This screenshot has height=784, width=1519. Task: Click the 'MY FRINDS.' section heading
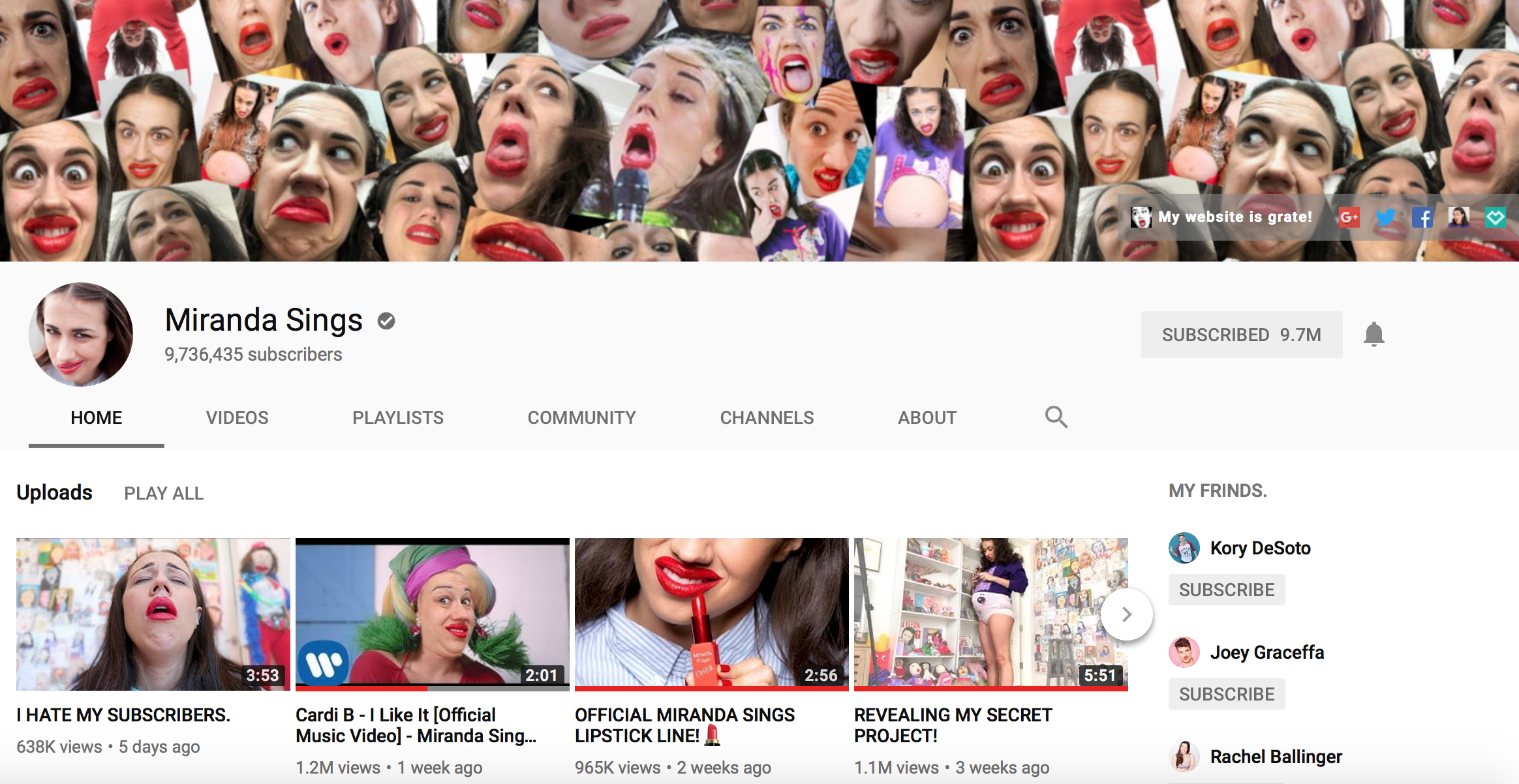(1218, 491)
